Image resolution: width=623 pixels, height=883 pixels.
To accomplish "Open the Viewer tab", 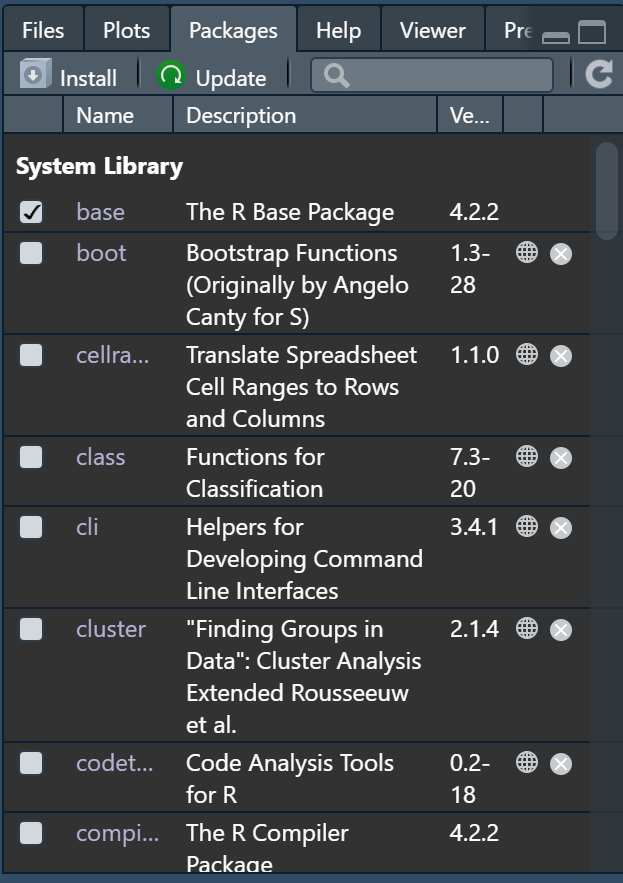I will click(x=433, y=30).
